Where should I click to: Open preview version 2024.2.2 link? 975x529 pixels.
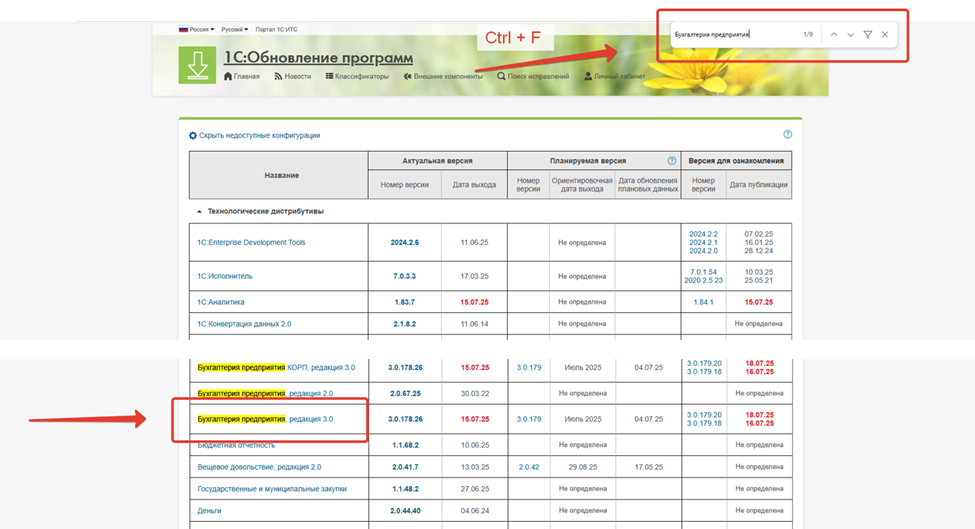point(703,234)
